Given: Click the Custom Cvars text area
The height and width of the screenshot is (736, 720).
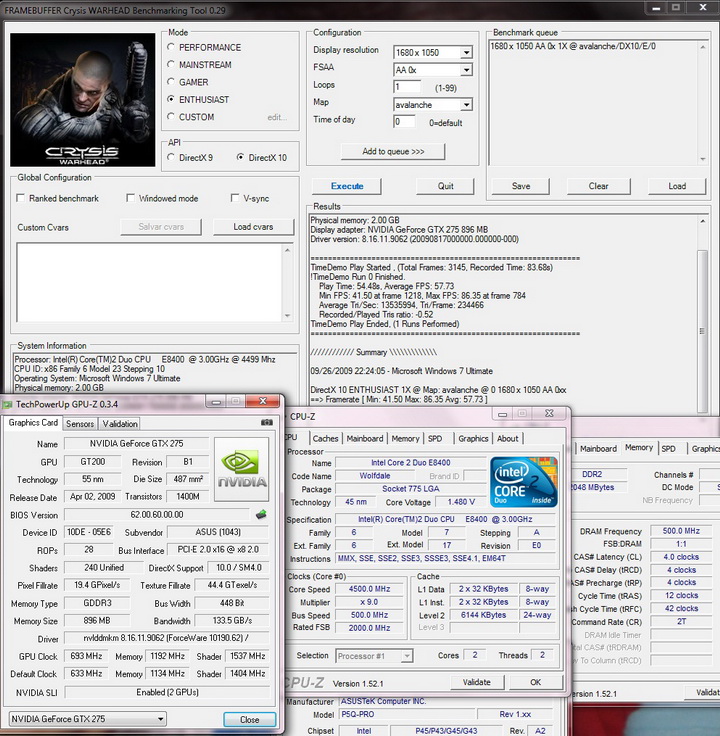Looking at the screenshot, I should (x=149, y=283).
